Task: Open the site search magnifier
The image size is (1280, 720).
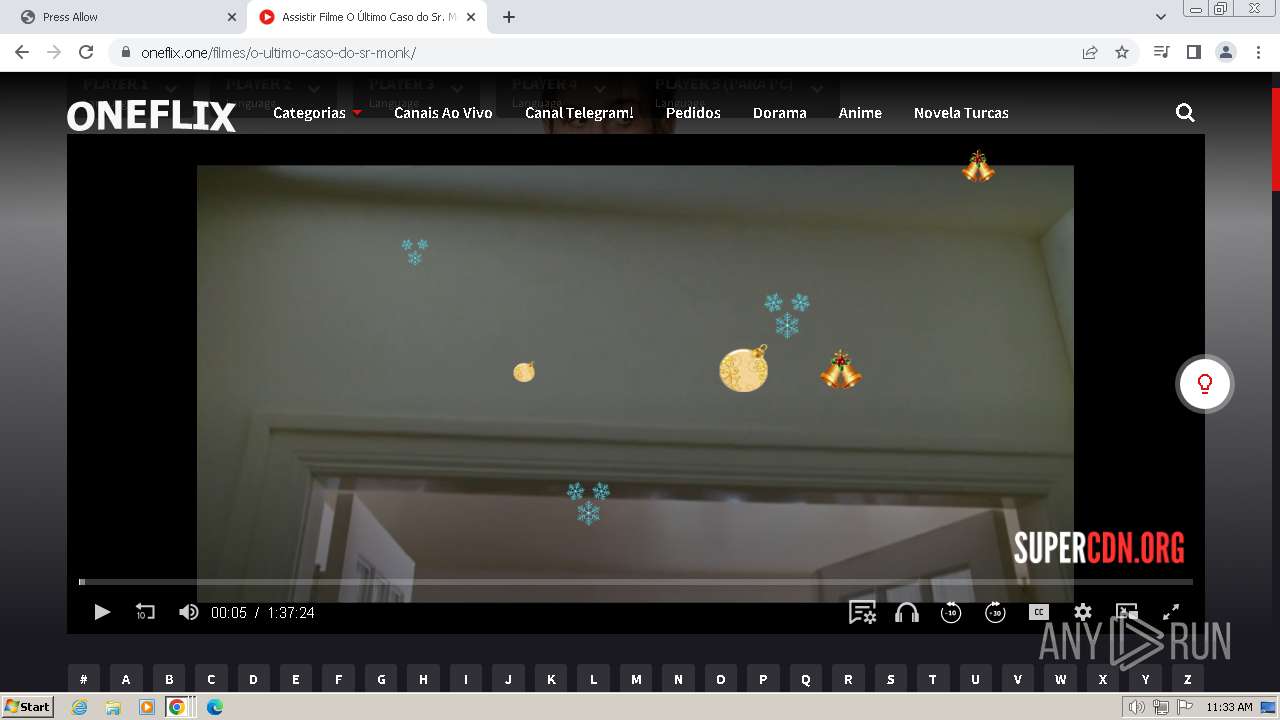Action: pyautogui.click(x=1185, y=113)
